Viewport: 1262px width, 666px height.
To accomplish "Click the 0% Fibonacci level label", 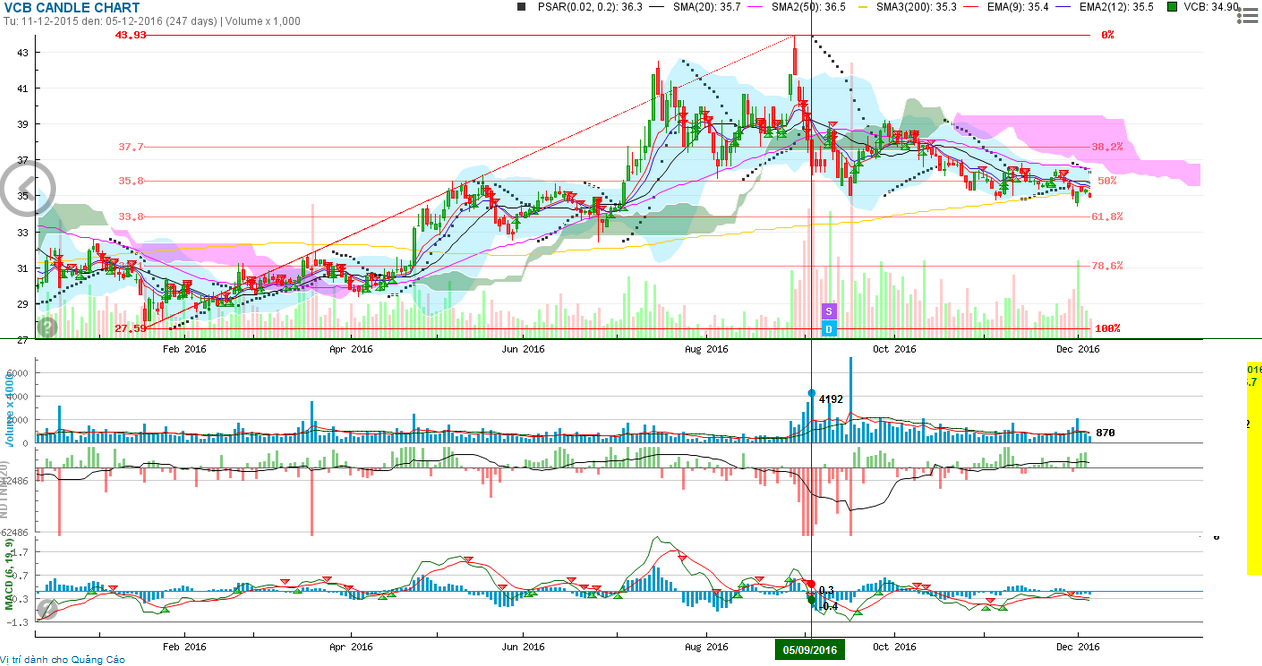I will pos(1107,35).
